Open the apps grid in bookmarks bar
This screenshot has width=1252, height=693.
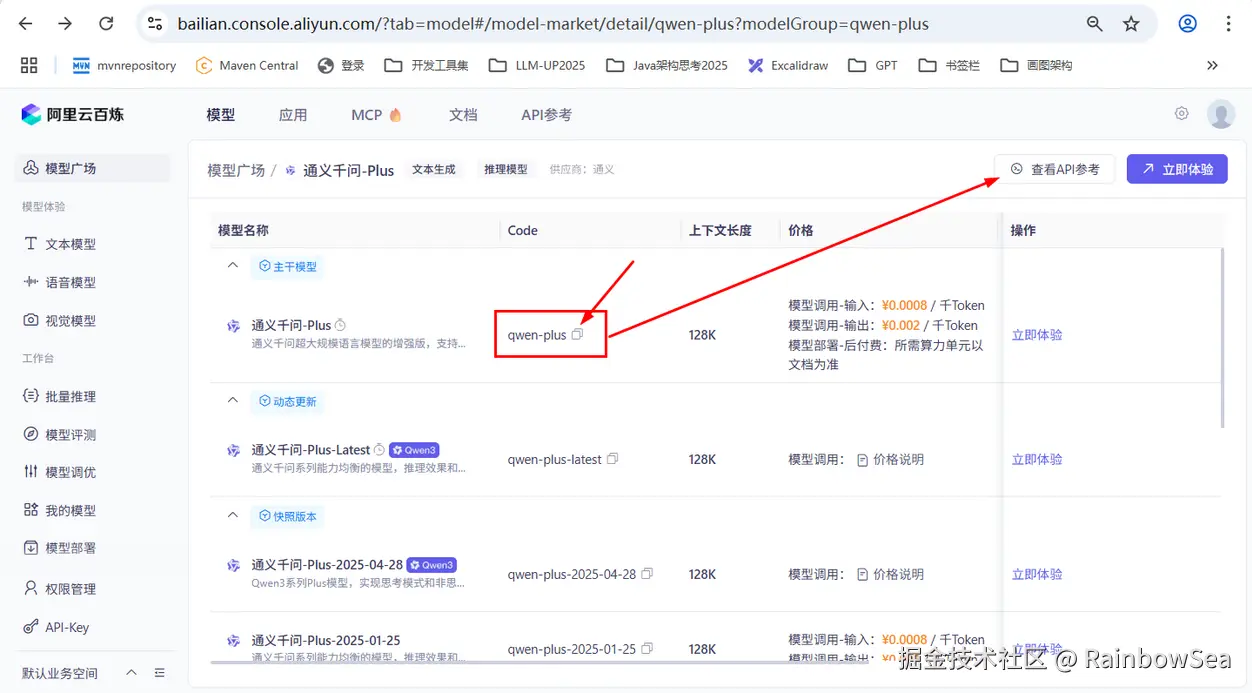pos(29,65)
